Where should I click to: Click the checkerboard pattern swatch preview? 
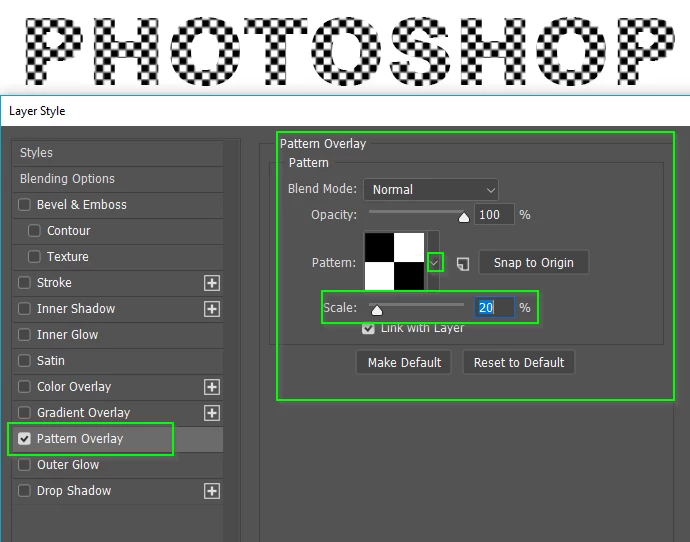click(394, 261)
